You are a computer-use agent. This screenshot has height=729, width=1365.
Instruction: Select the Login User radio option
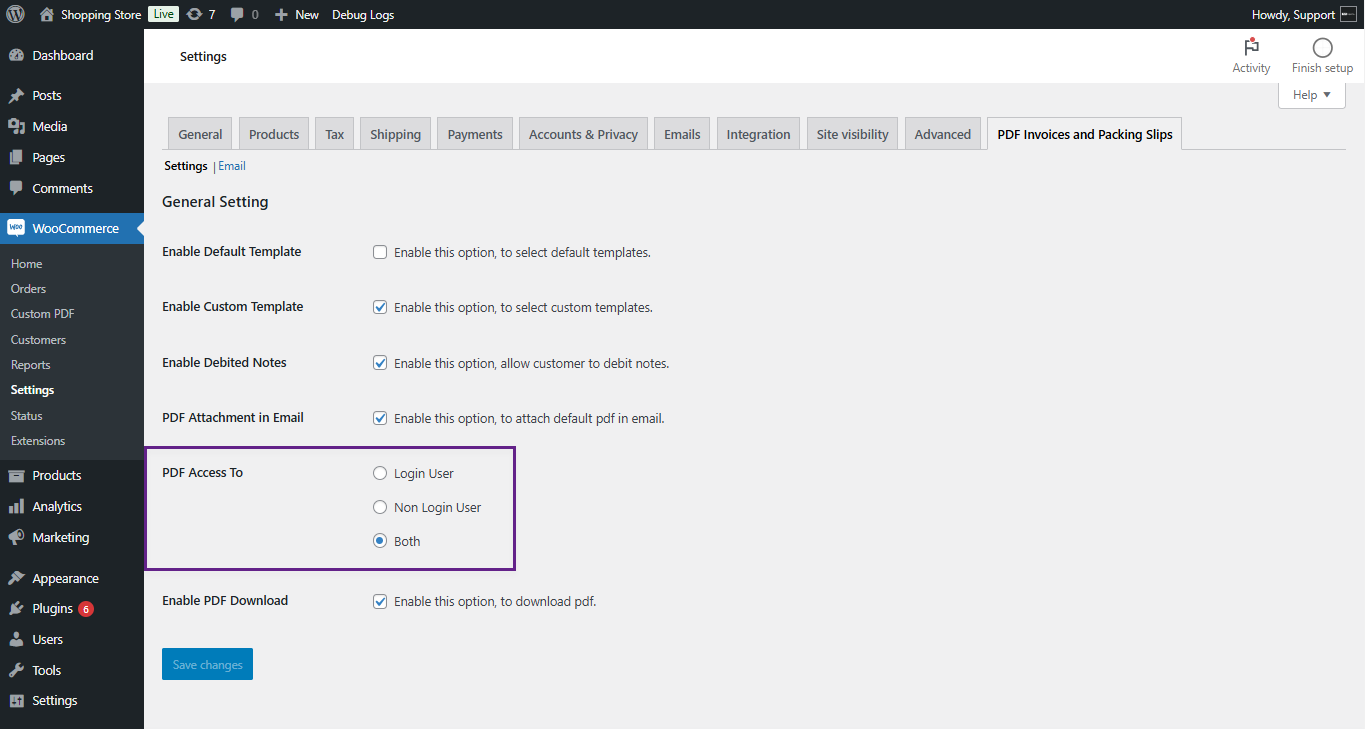coord(380,473)
